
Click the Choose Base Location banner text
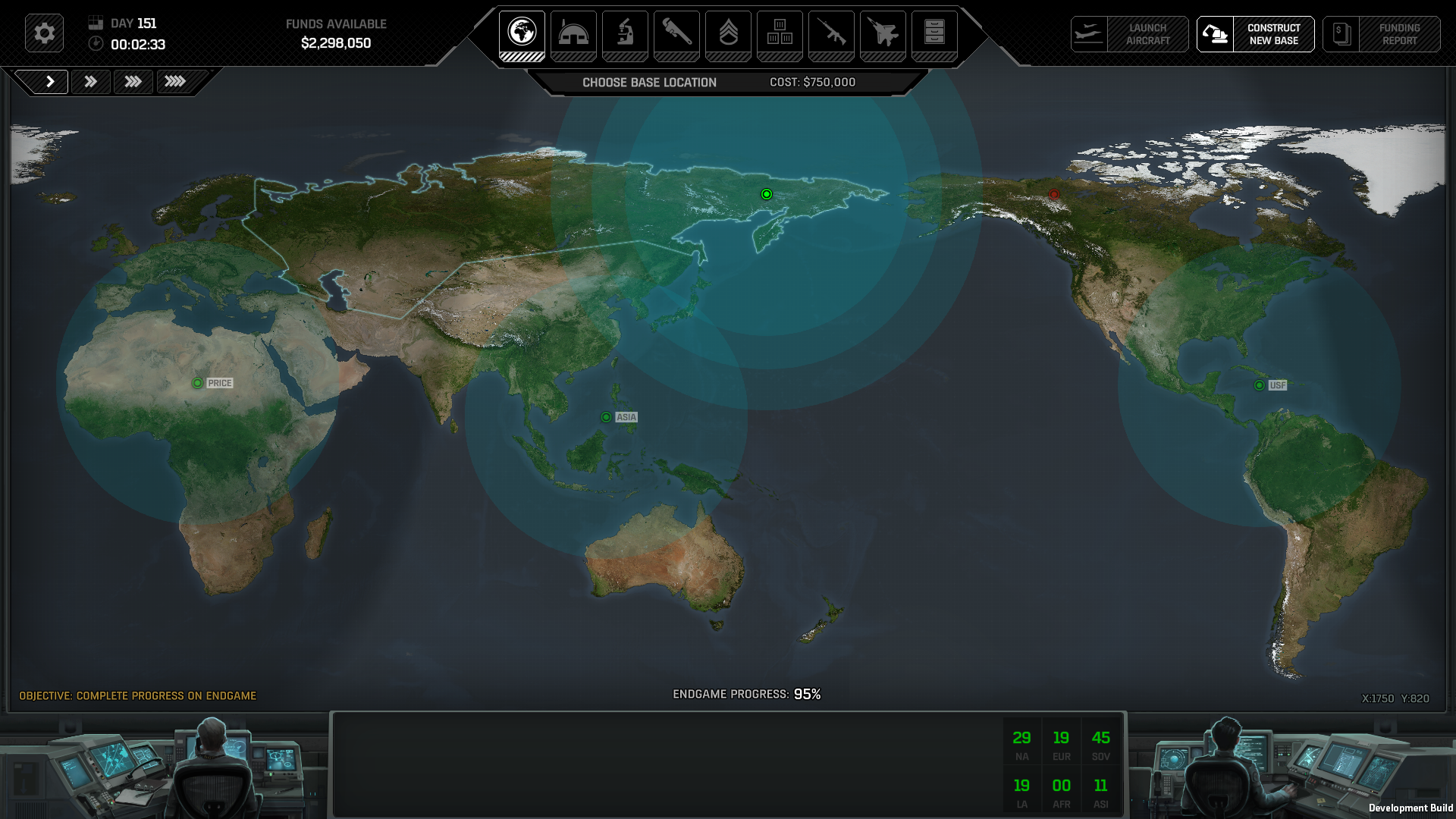pyautogui.click(x=649, y=82)
